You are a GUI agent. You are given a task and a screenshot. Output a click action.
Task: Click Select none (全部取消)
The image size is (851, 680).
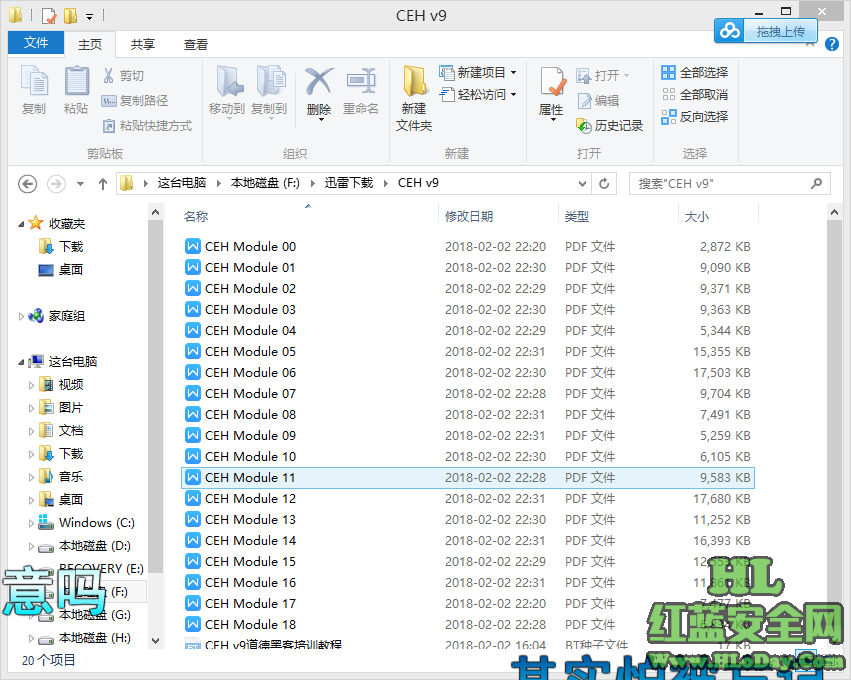[695, 94]
